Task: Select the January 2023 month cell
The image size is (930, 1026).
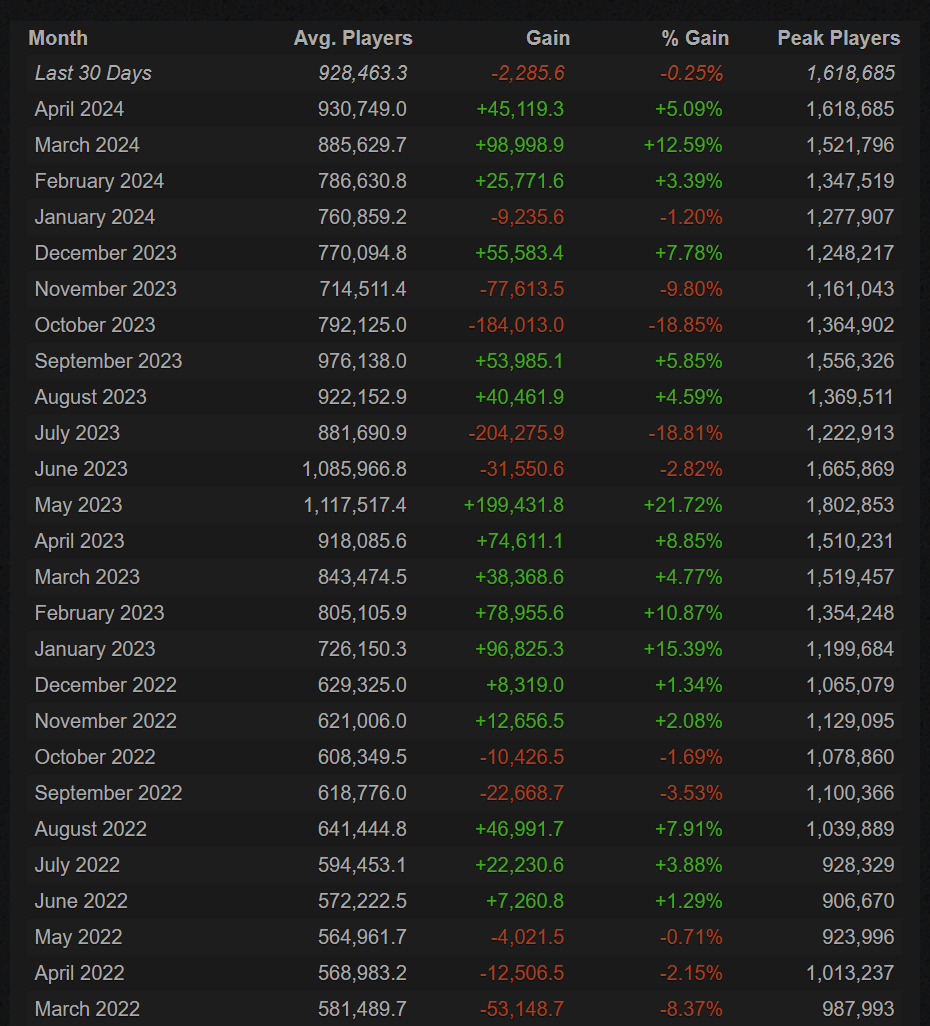Action: tap(95, 649)
